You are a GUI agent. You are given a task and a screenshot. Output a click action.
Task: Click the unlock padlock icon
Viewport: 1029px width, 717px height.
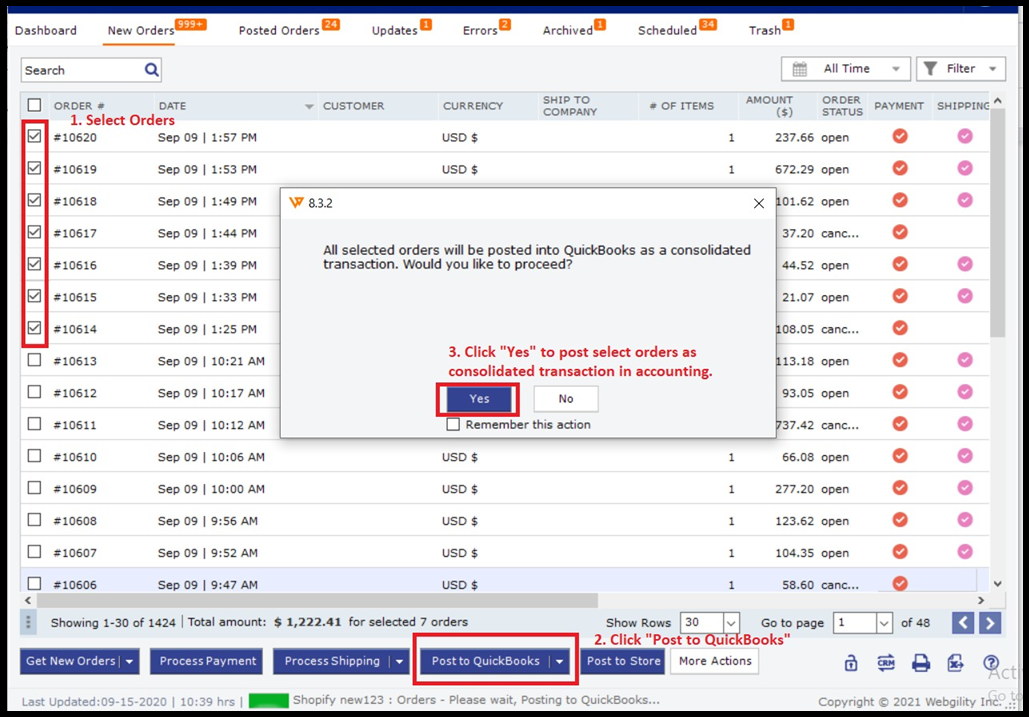click(851, 663)
